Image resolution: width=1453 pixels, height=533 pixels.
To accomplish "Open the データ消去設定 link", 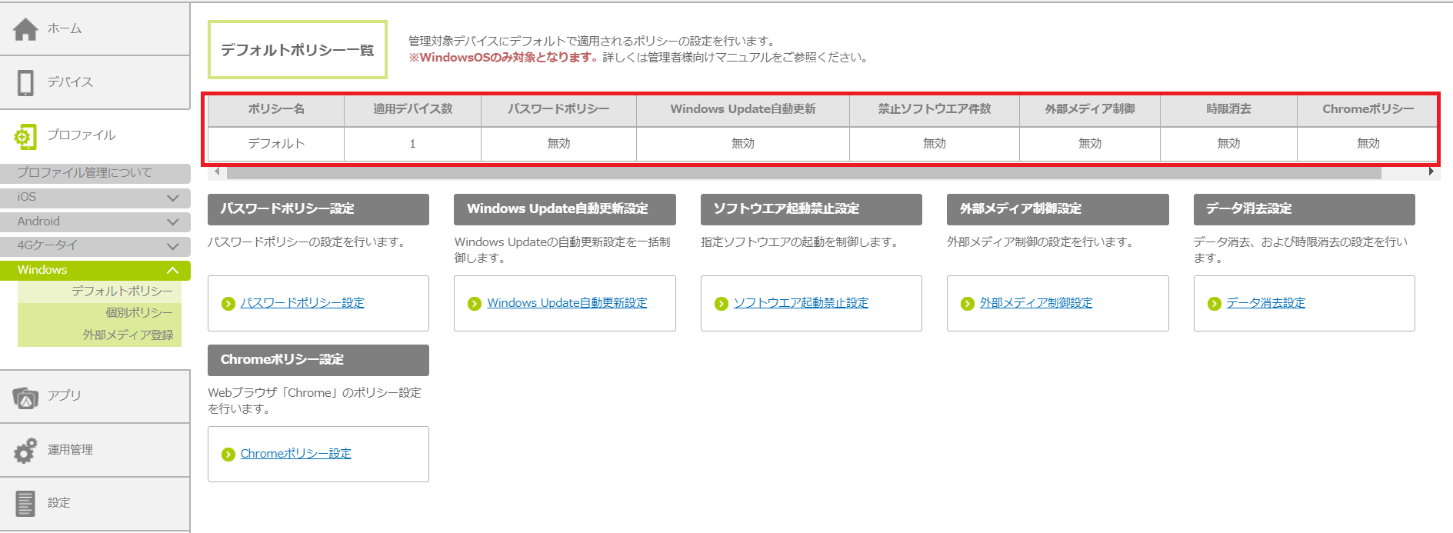I will click(1265, 303).
